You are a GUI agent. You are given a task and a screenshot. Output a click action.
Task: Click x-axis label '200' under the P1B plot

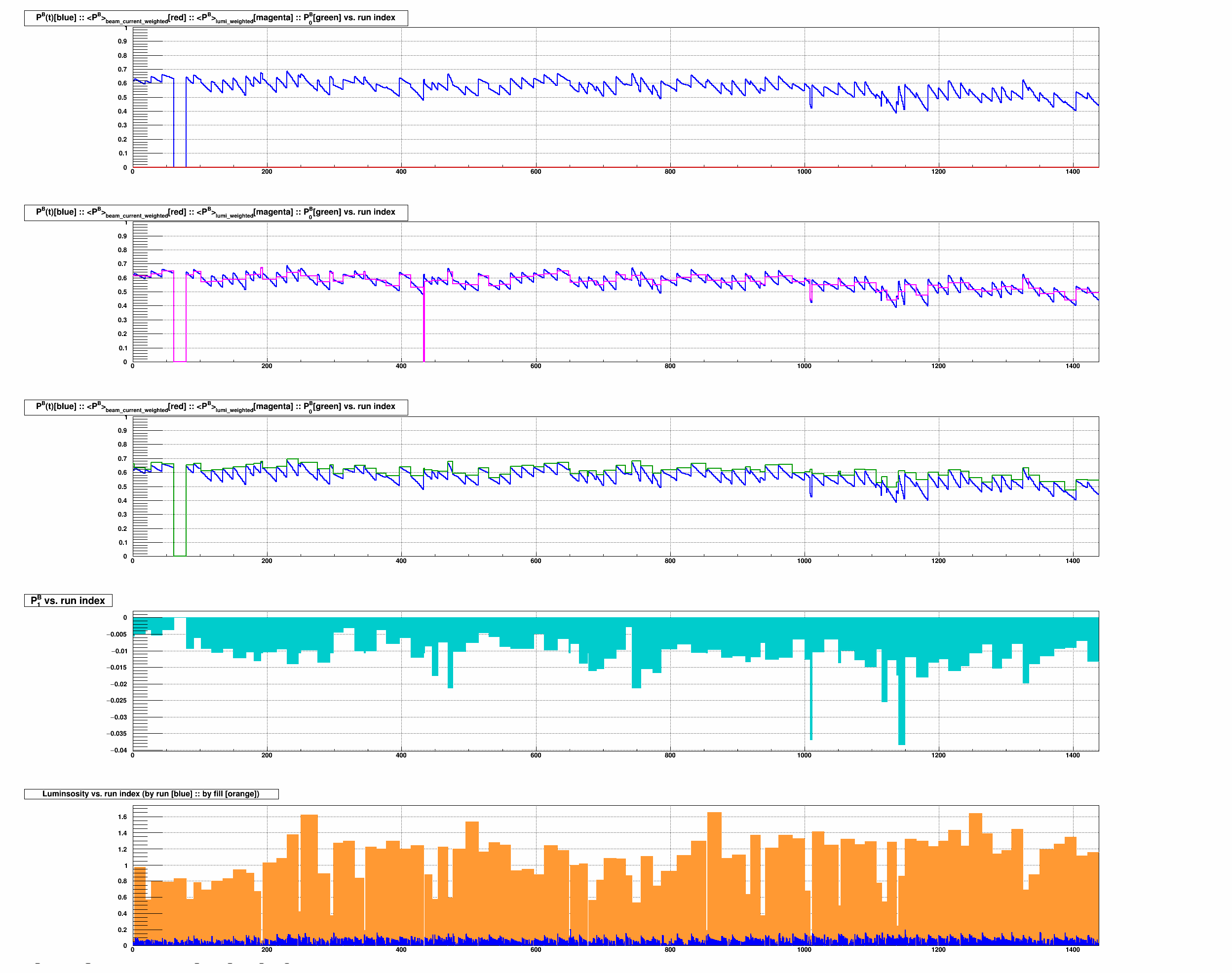(267, 755)
